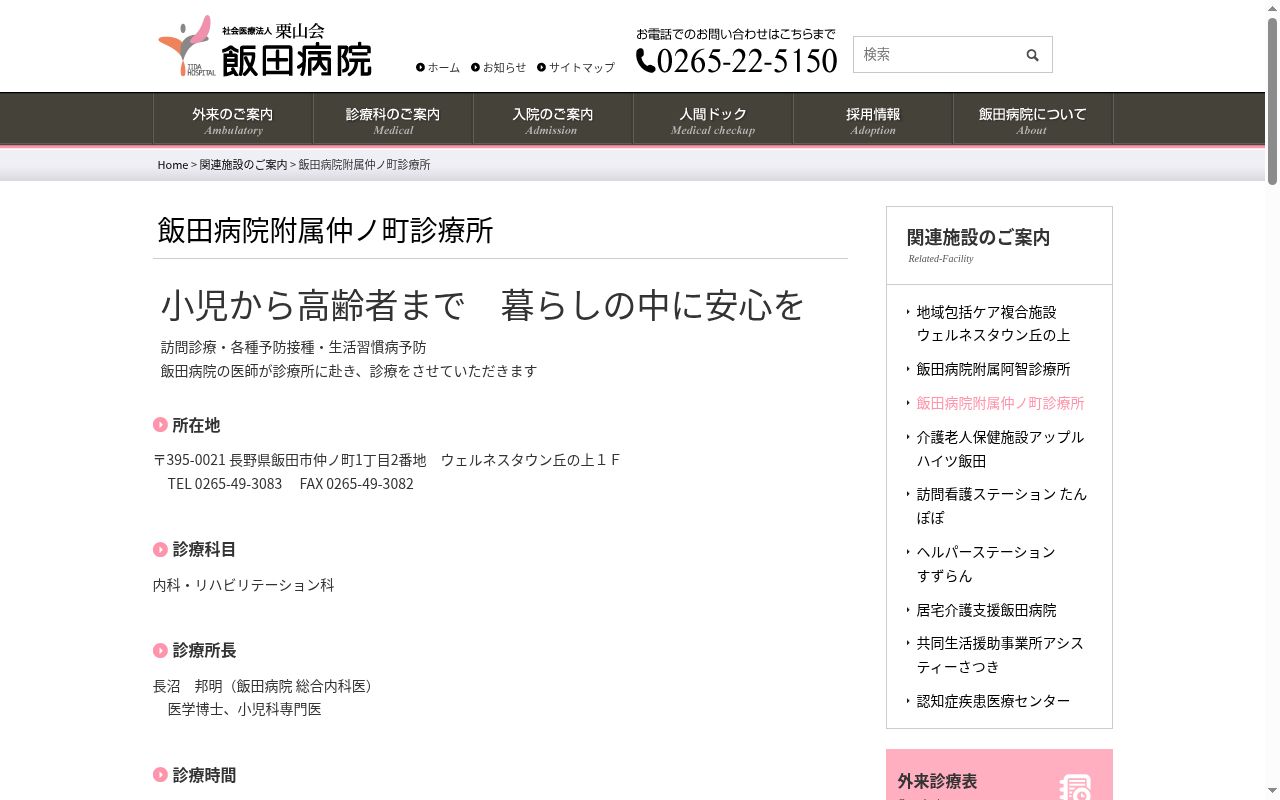Viewport: 1280px width, 800px height.
Task: Click the TEL 0265-49-3083 text
Action: (225, 484)
